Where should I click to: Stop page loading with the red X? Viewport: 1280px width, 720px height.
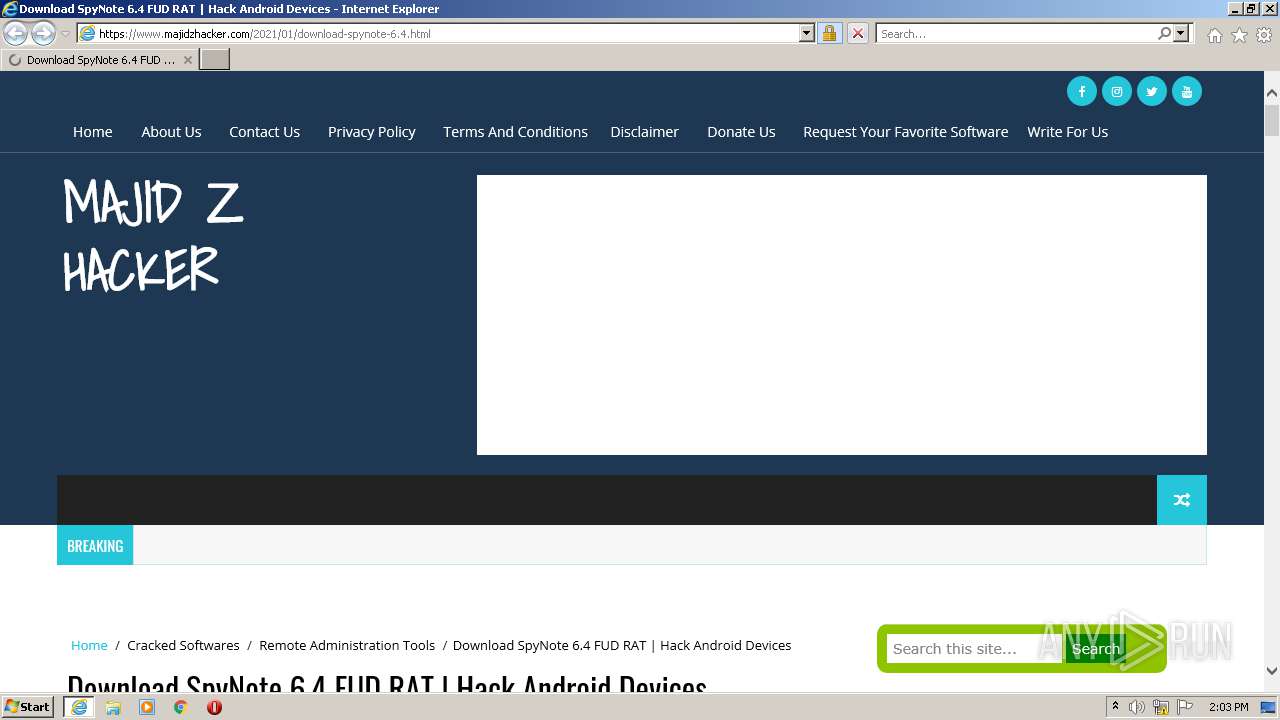click(858, 33)
